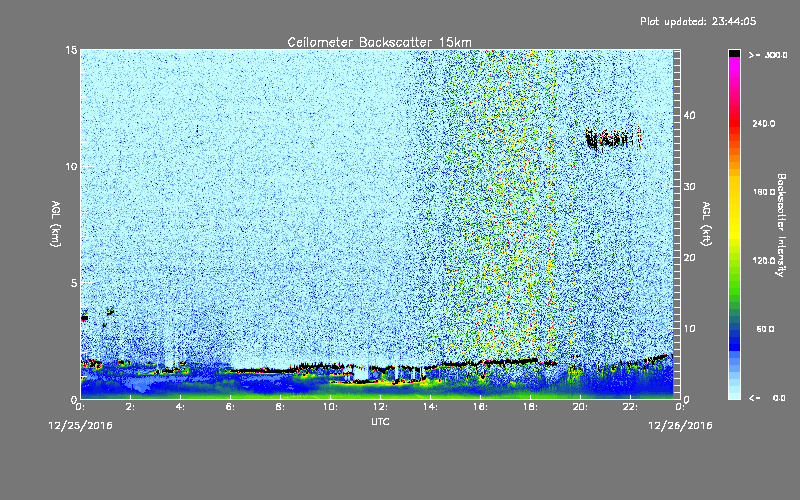The height and width of the screenshot is (500, 800).
Task: Click the "<= 0.0" colorbar label
Action: (768, 398)
